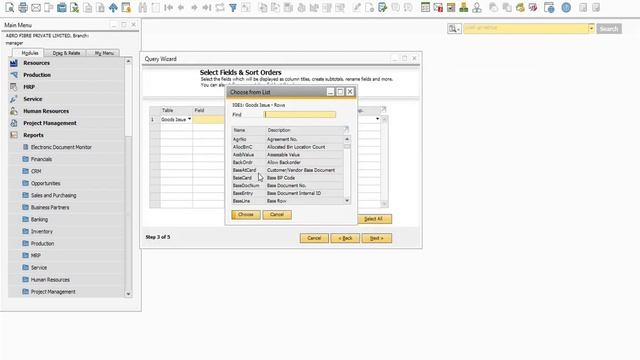This screenshot has height=360, width=640.
Task: Click Next in the Query Wizard
Action: (x=376, y=238)
